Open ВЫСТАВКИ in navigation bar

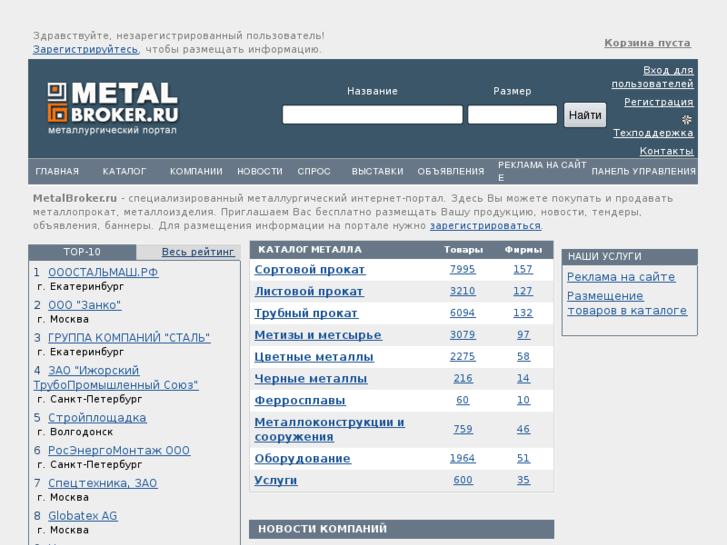(377, 172)
